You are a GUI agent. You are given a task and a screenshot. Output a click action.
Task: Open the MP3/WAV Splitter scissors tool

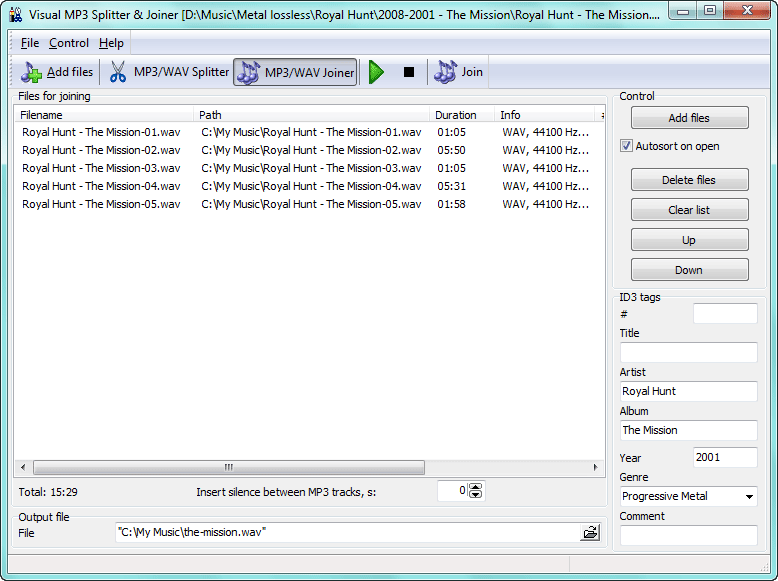pyautogui.click(x=118, y=72)
